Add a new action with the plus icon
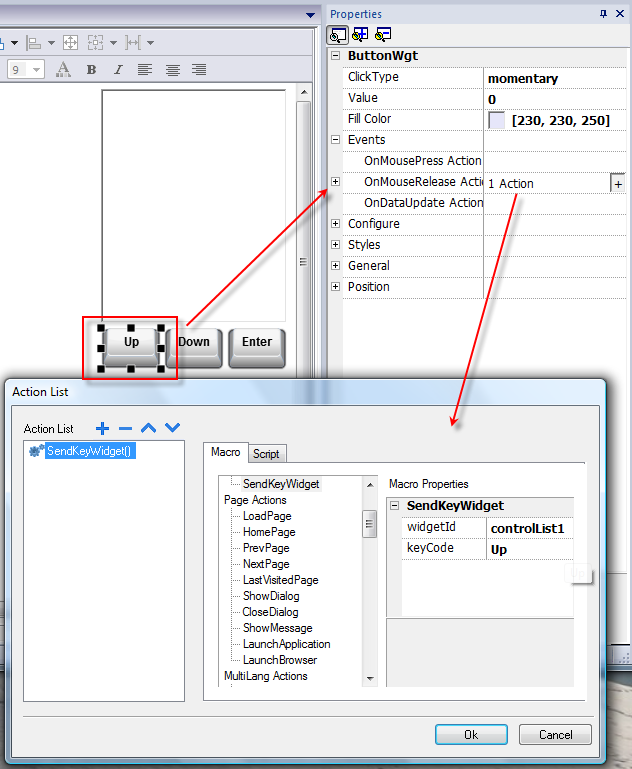Image resolution: width=632 pixels, height=769 pixels. pos(102,428)
